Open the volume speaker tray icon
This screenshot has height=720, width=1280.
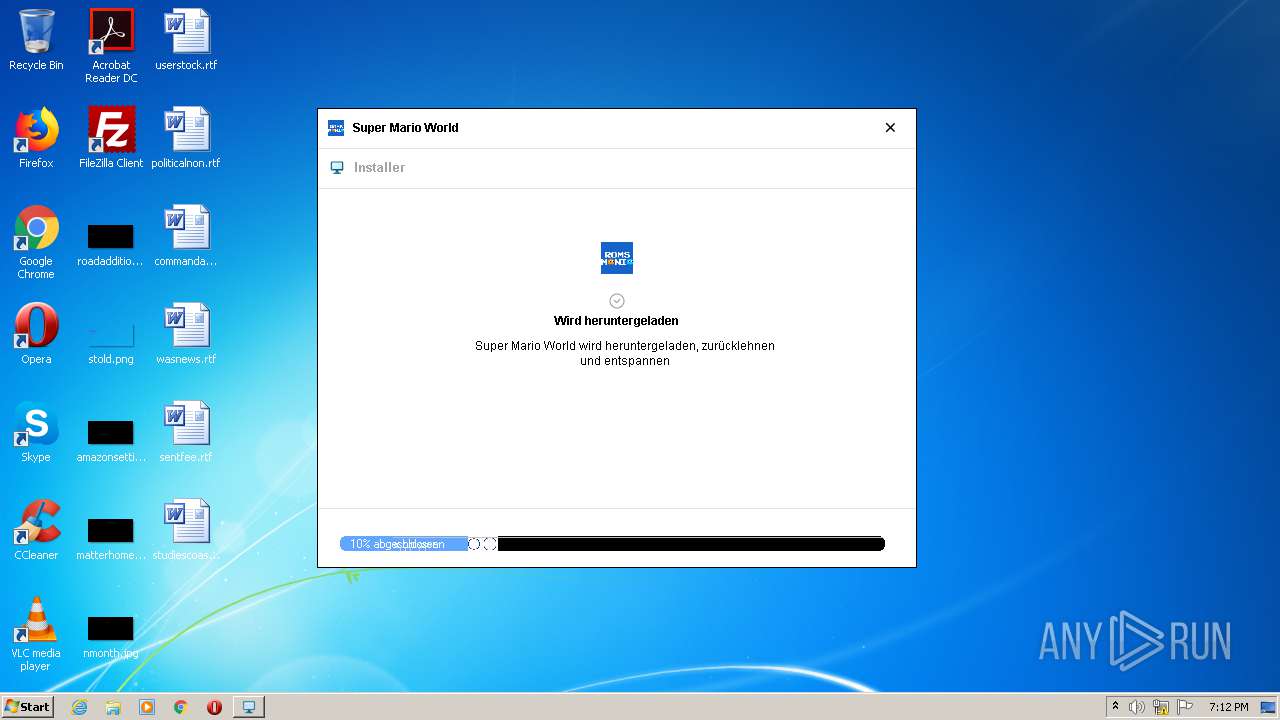(1137, 707)
